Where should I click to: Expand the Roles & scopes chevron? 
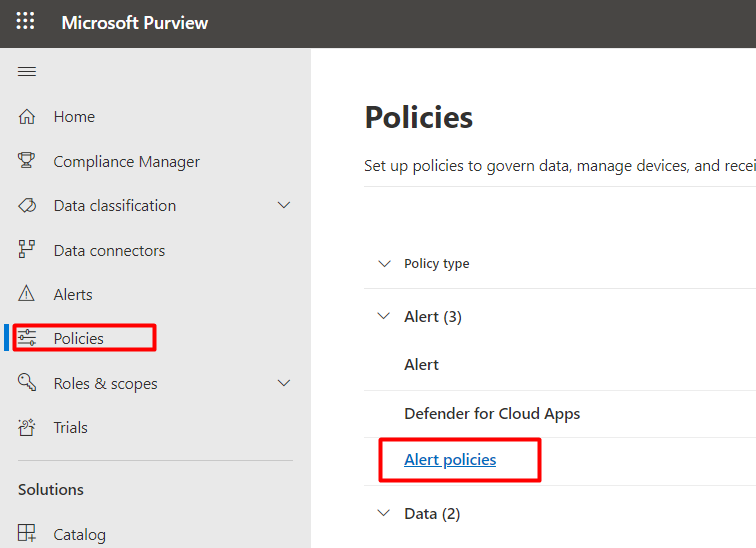point(284,383)
